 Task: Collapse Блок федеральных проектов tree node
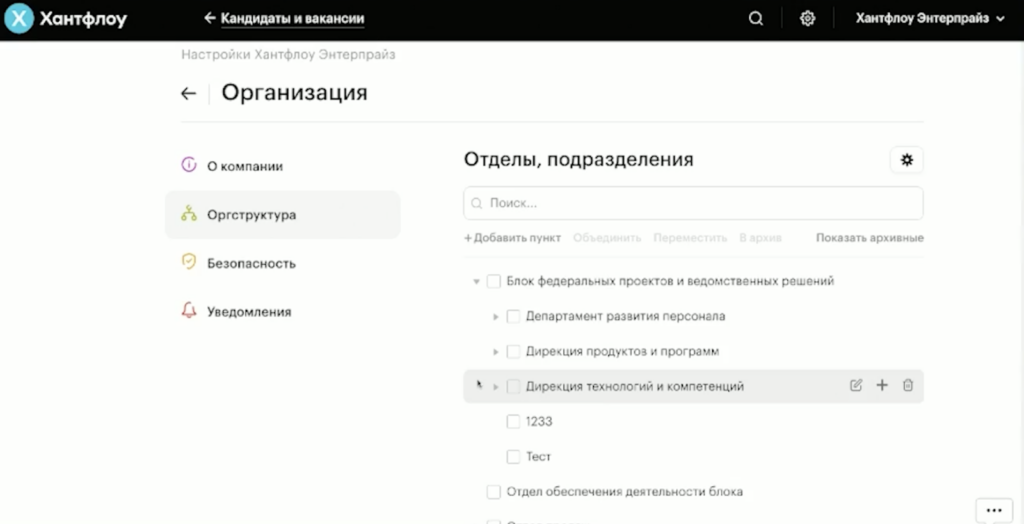point(476,282)
